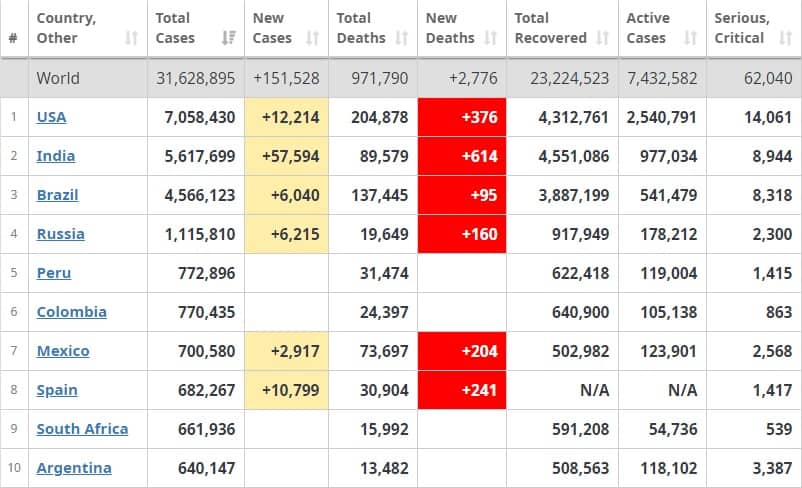Click the Active Cases header label
This screenshot has height=488, width=802.
(x=648, y=28)
